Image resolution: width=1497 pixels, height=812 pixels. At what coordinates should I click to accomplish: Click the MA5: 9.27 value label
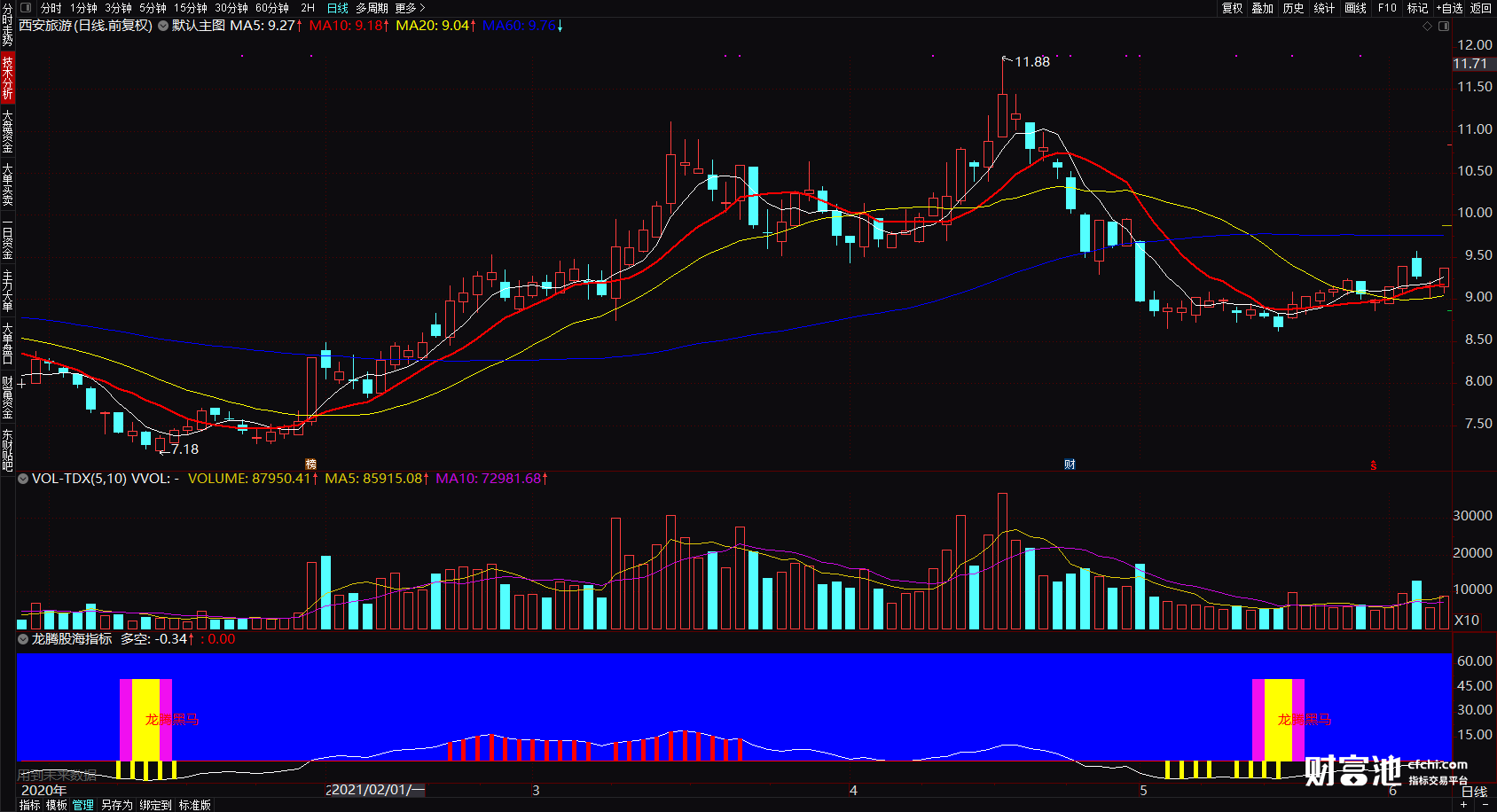[x=266, y=26]
